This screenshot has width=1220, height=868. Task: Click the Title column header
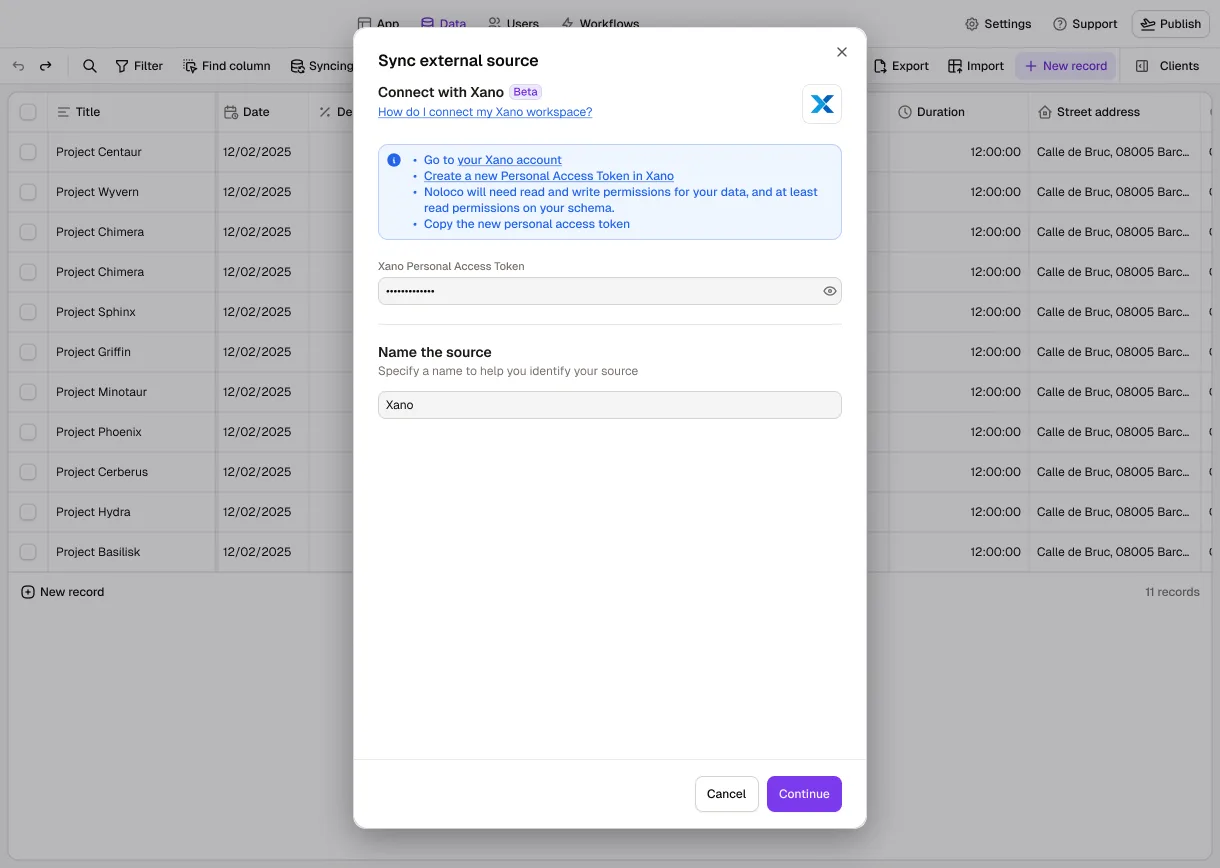coord(131,112)
